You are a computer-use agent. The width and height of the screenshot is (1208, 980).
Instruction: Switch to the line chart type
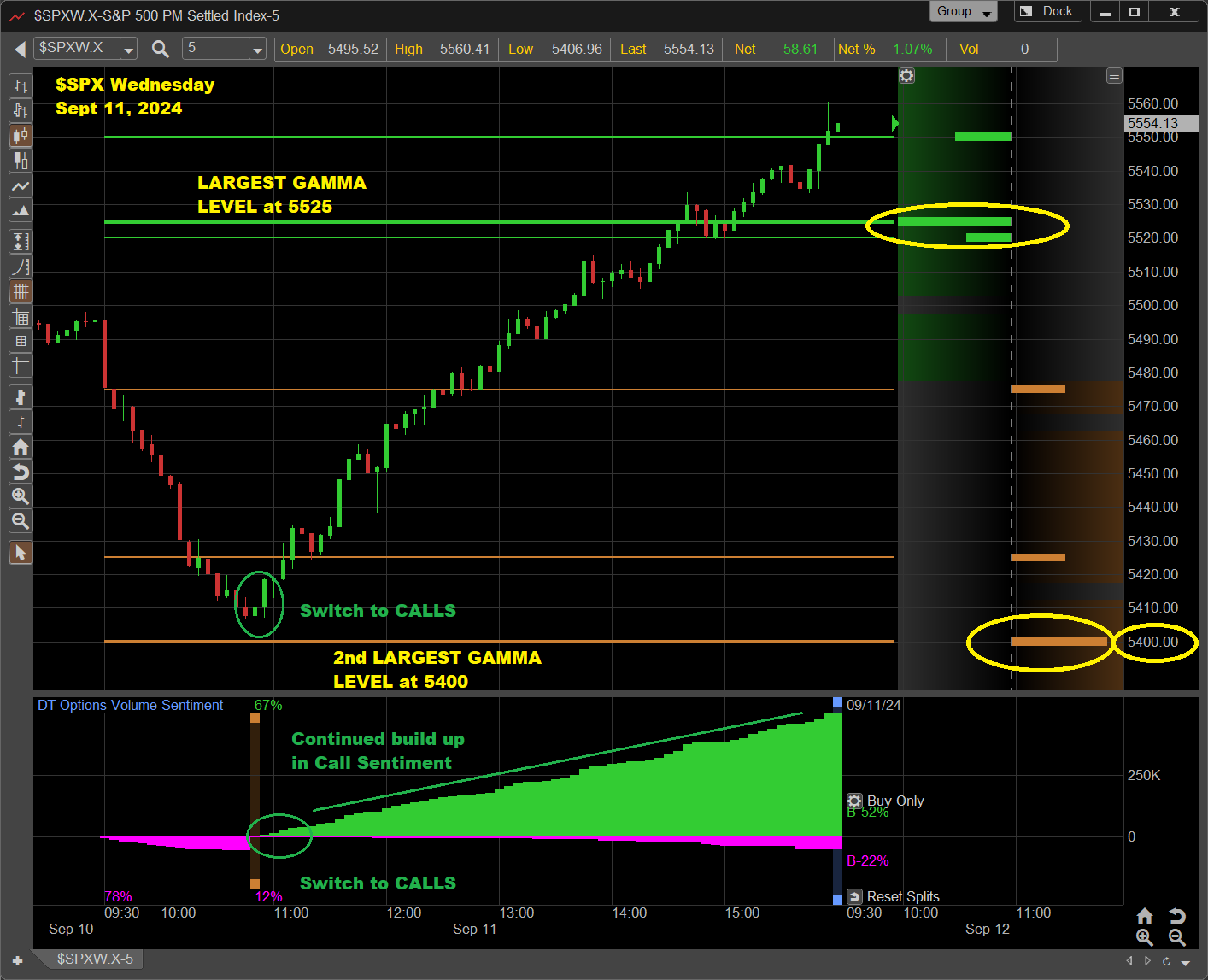click(21, 185)
